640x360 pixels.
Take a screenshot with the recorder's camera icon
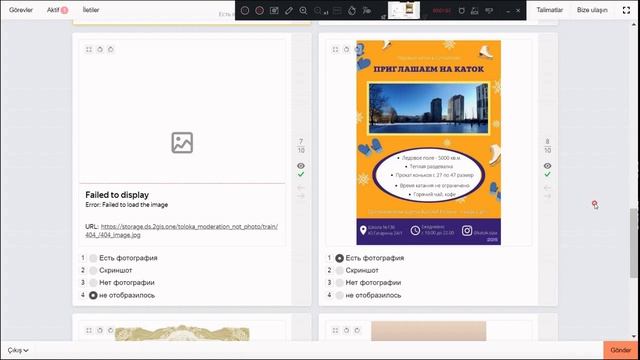coord(274,11)
